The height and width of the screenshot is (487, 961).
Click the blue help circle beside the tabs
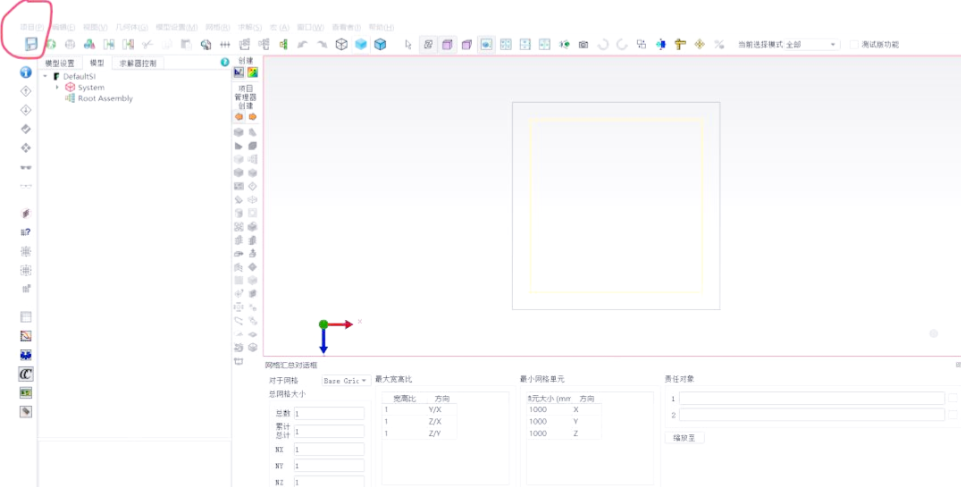(x=224, y=62)
